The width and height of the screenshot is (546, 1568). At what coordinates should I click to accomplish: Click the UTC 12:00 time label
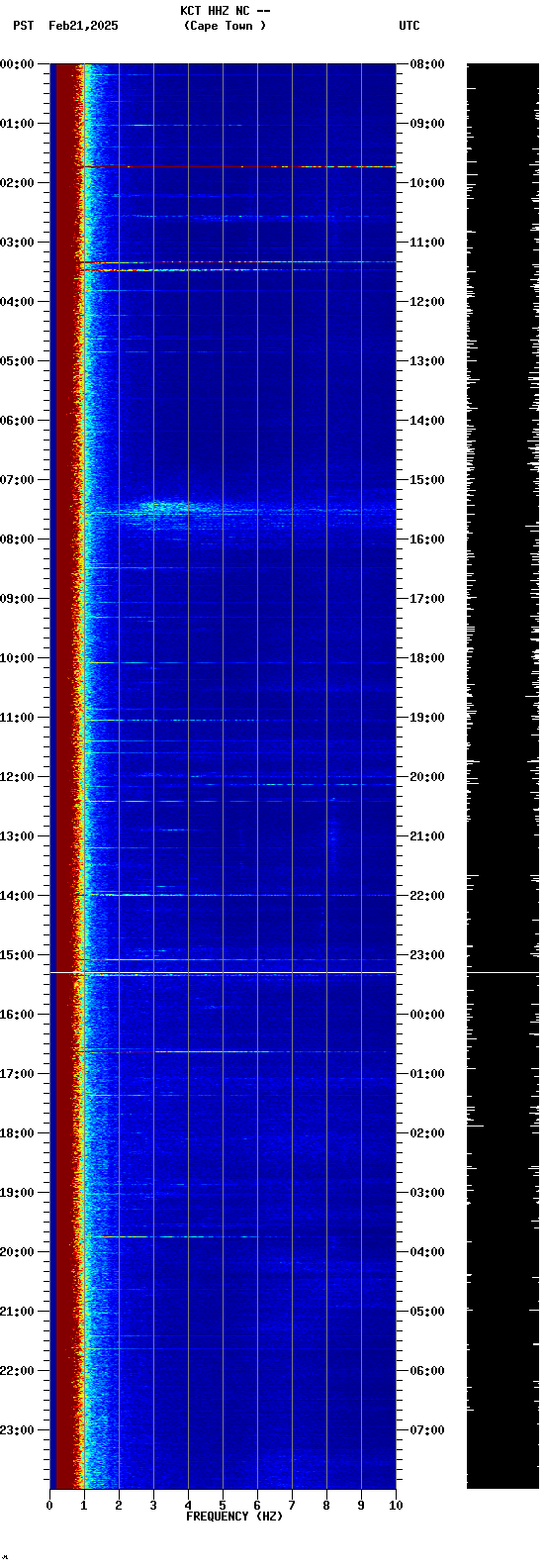(x=426, y=302)
